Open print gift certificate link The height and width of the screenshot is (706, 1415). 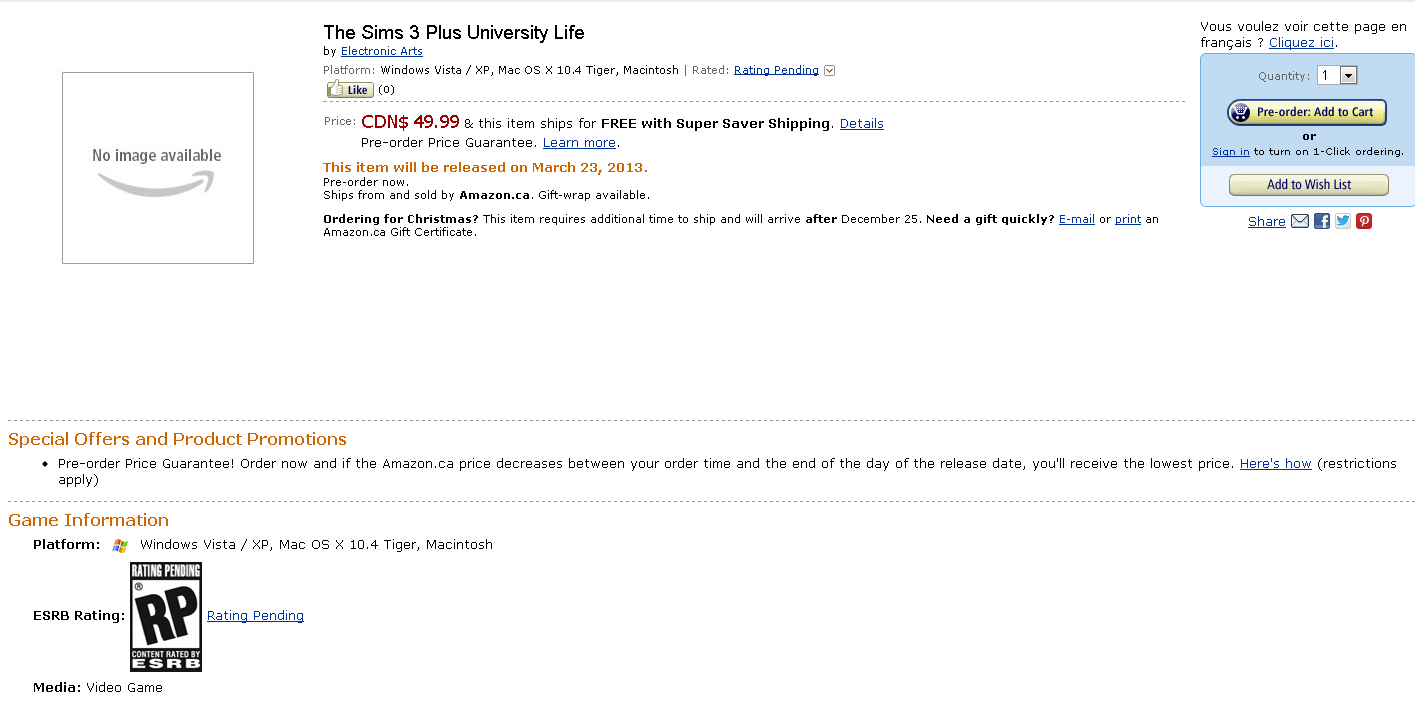click(1128, 219)
